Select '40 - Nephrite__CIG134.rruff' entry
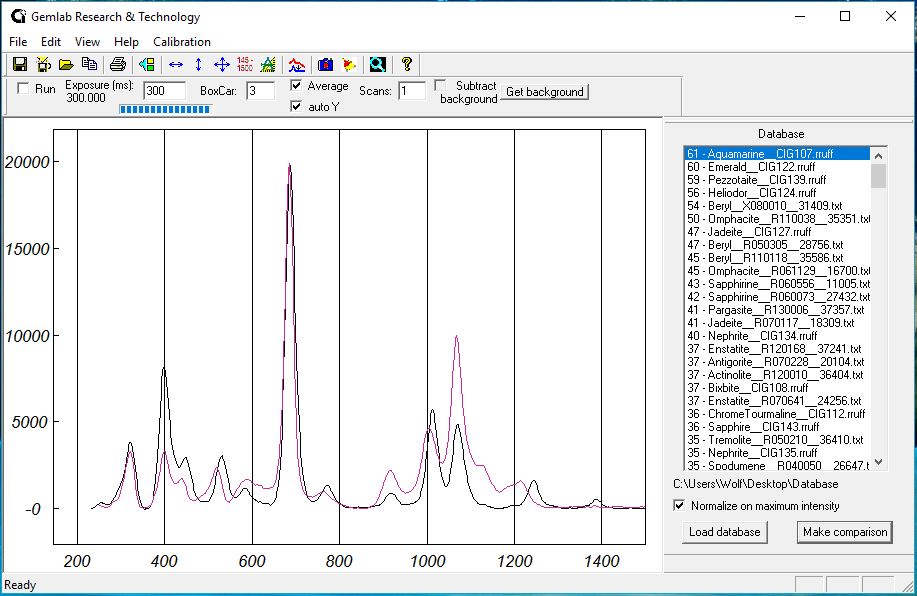The image size is (917, 596). click(777, 336)
